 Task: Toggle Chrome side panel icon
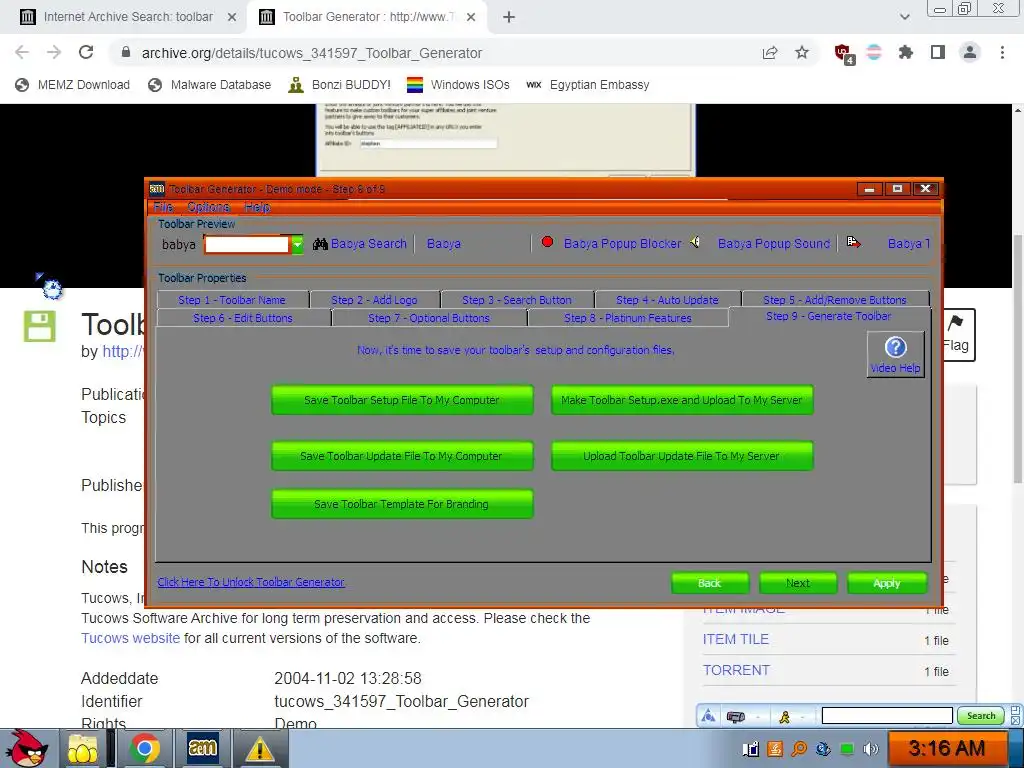click(x=938, y=52)
